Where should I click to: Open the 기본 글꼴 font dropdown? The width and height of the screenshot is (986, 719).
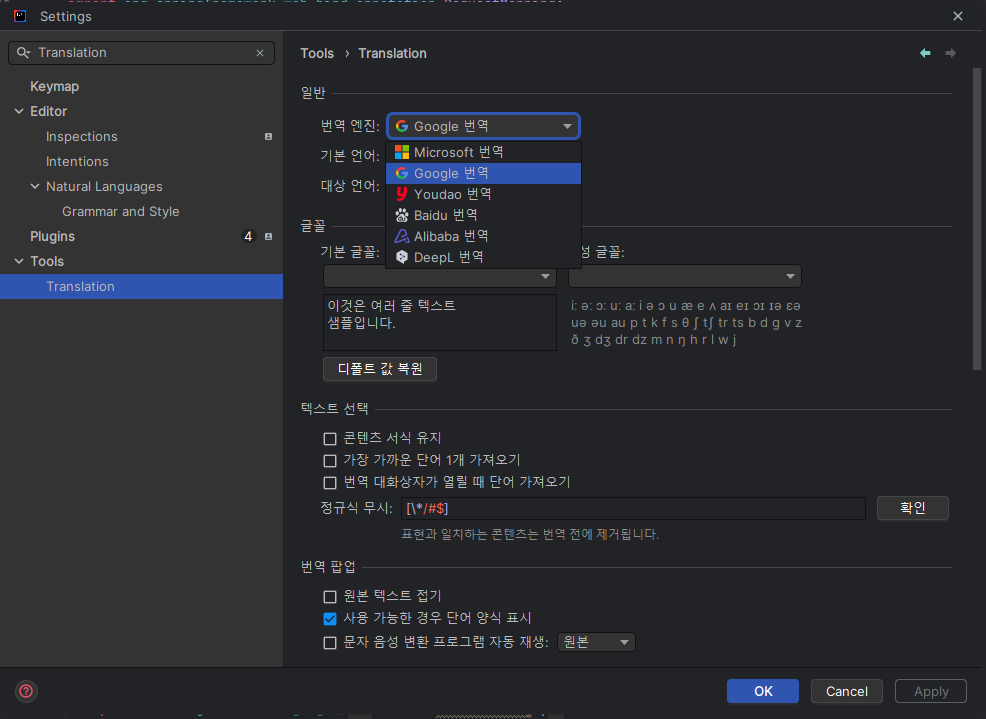click(440, 276)
